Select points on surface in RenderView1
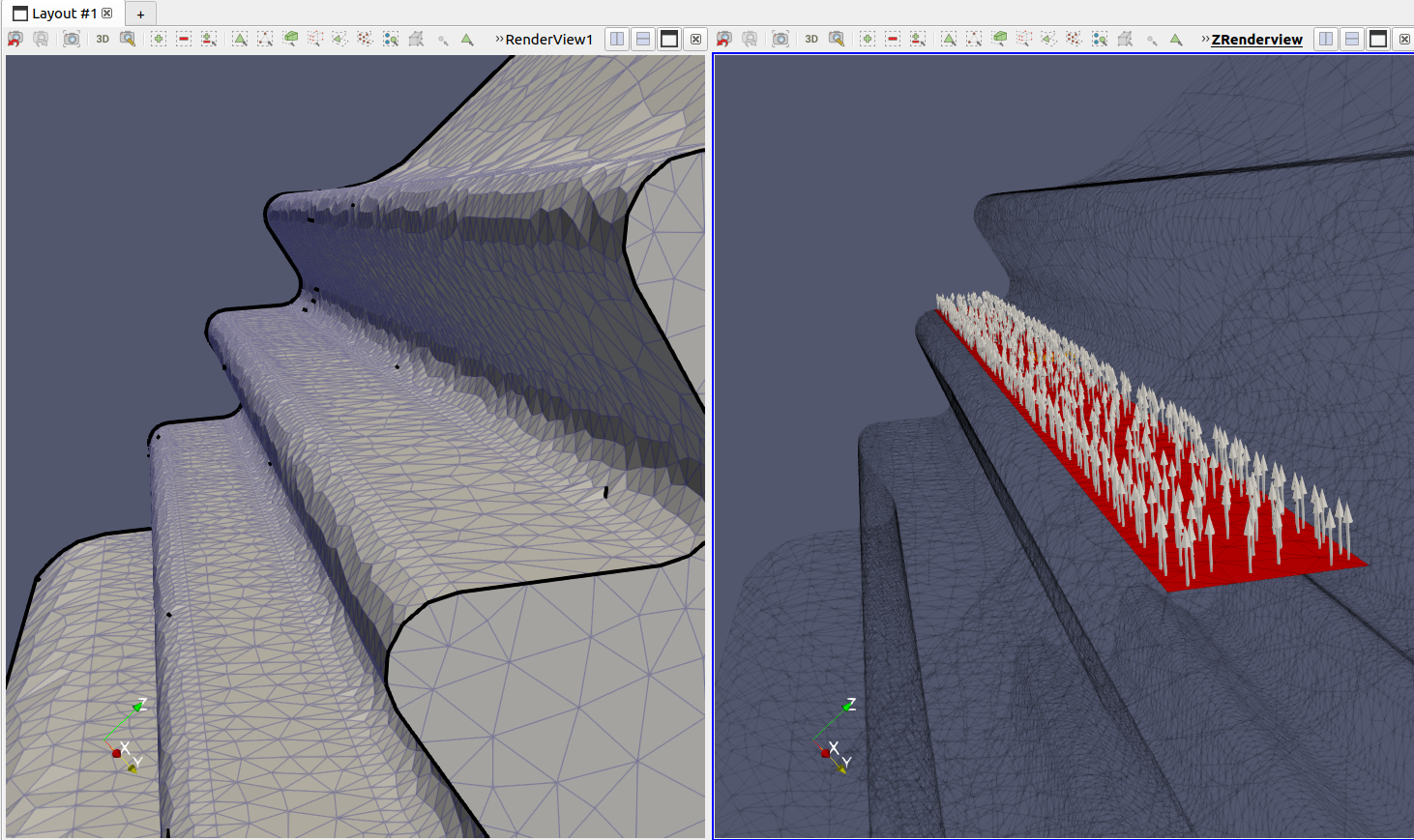Viewport: 1414px width, 840px height. [x=265, y=39]
